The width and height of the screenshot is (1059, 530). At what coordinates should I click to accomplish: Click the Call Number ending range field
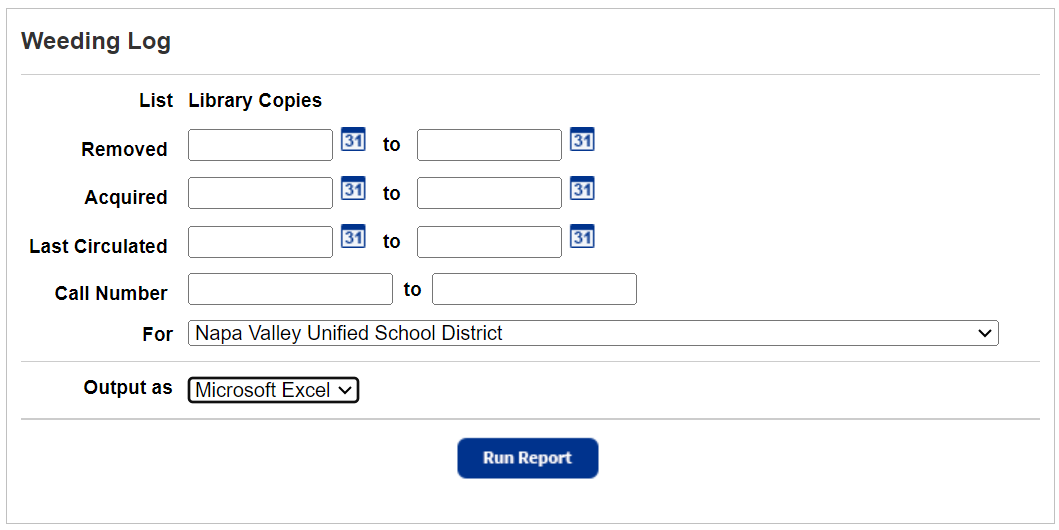pyautogui.click(x=534, y=289)
